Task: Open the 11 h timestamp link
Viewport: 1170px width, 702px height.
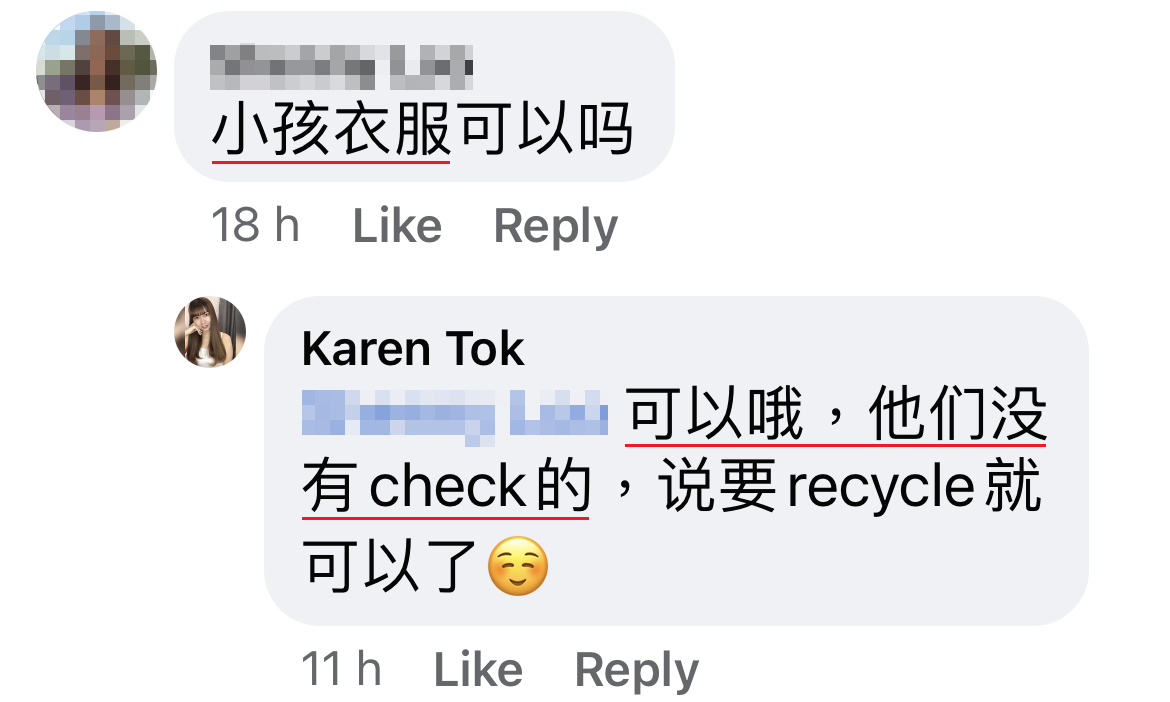Action: click(341, 668)
